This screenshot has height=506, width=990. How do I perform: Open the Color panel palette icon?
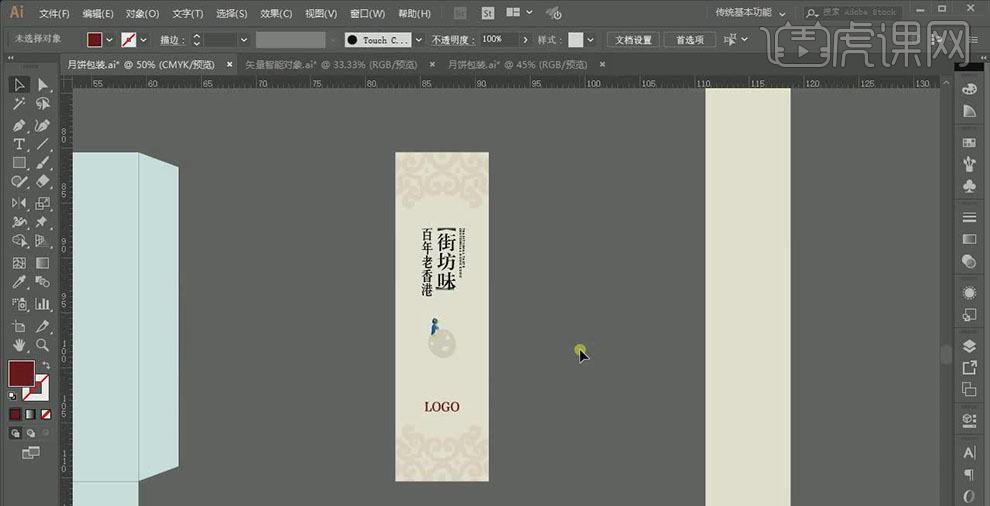pos(968,89)
